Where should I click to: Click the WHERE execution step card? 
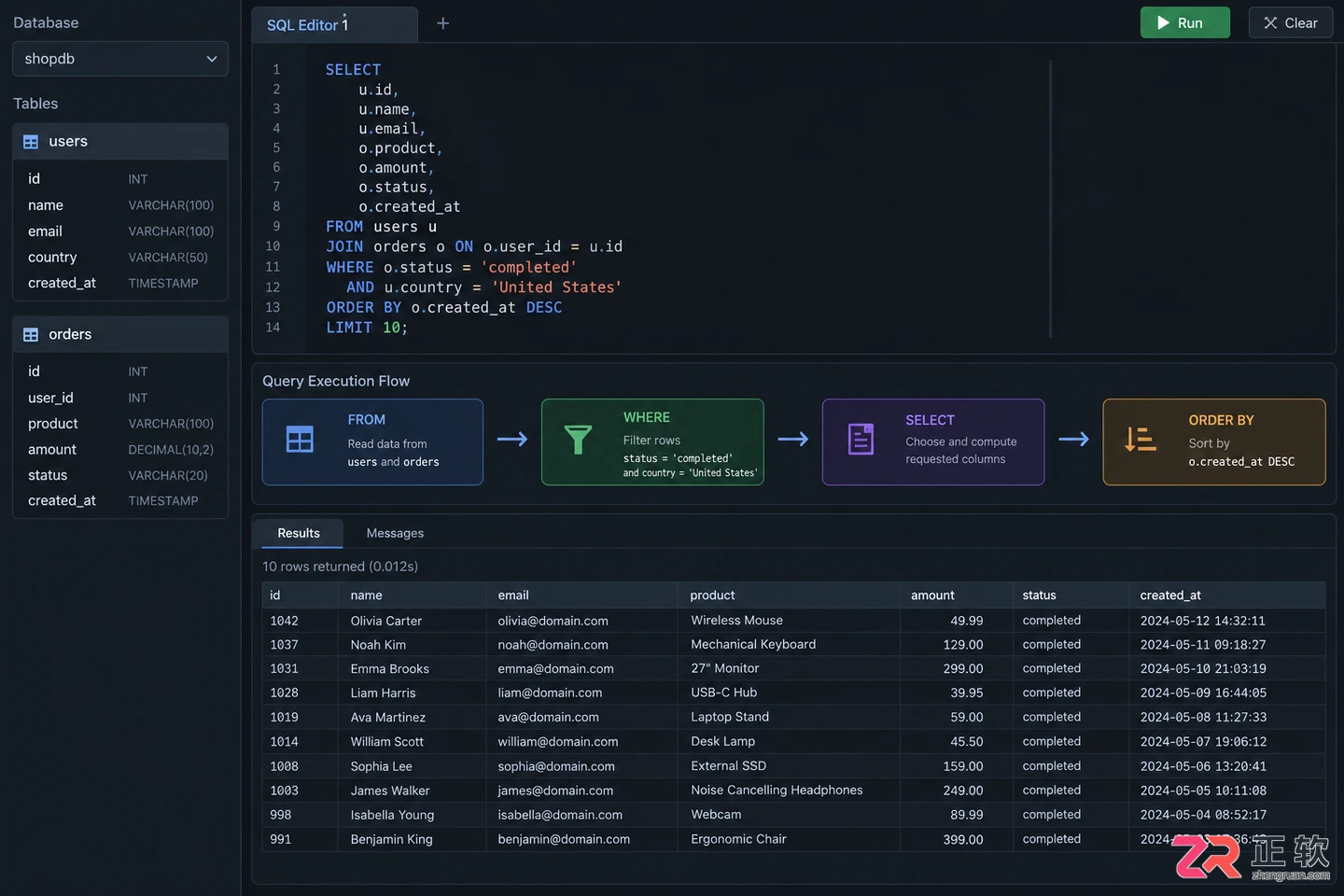(x=652, y=442)
